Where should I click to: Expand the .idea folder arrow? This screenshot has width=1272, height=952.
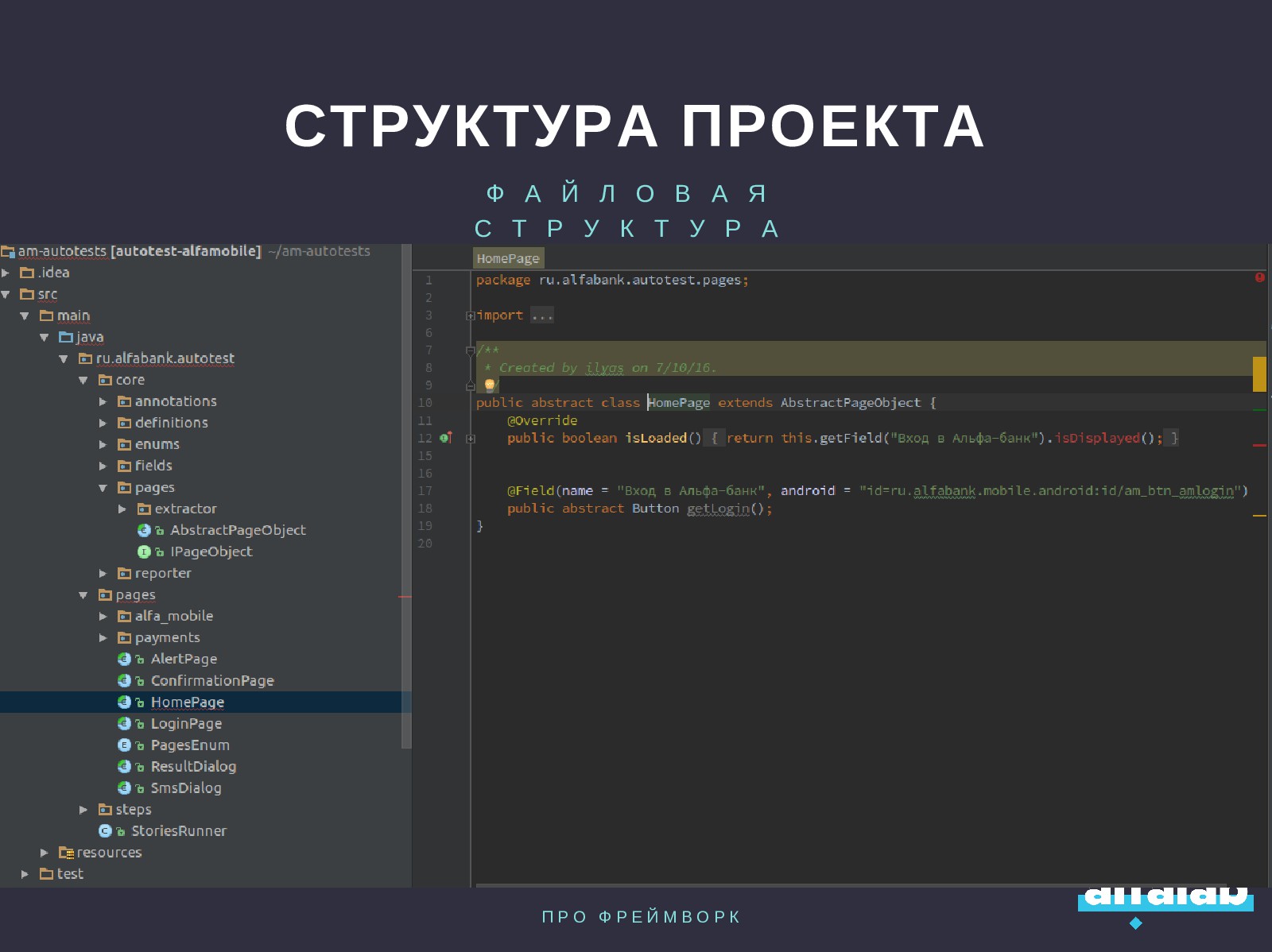point(6,273)
